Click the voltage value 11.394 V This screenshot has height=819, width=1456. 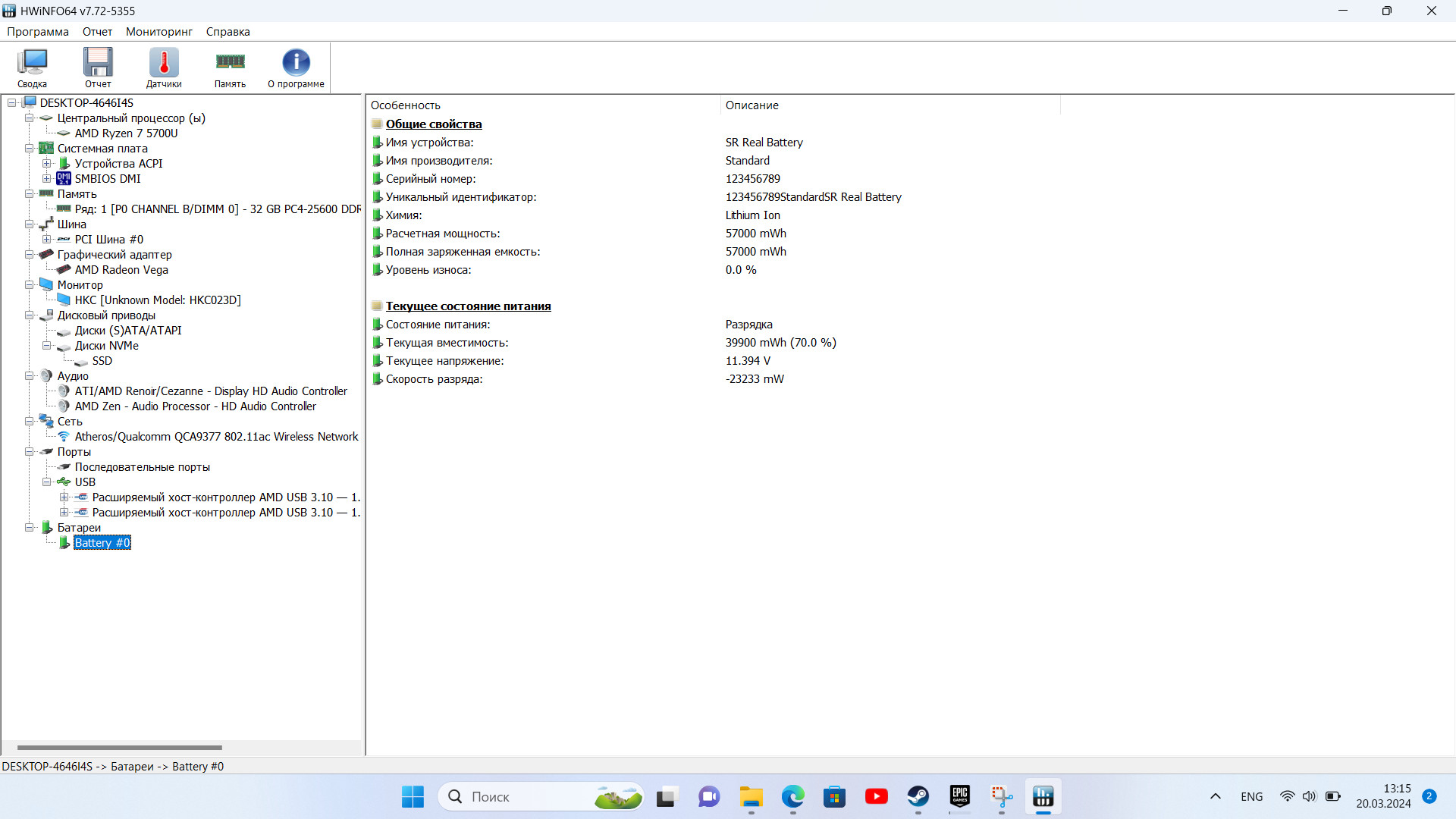748,361
